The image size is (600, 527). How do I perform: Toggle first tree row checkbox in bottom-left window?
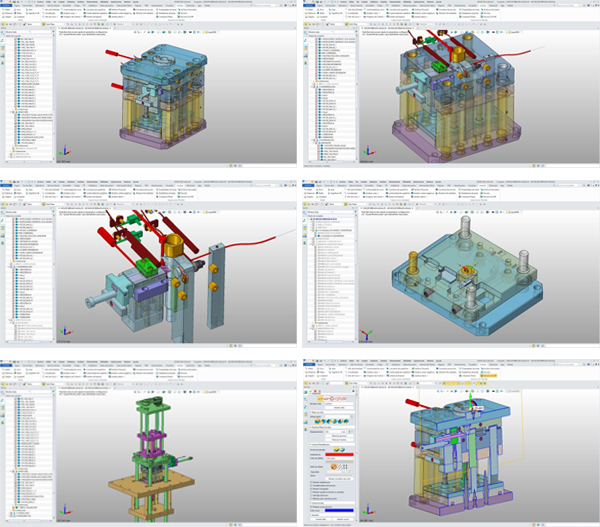(x=15, y=399)
